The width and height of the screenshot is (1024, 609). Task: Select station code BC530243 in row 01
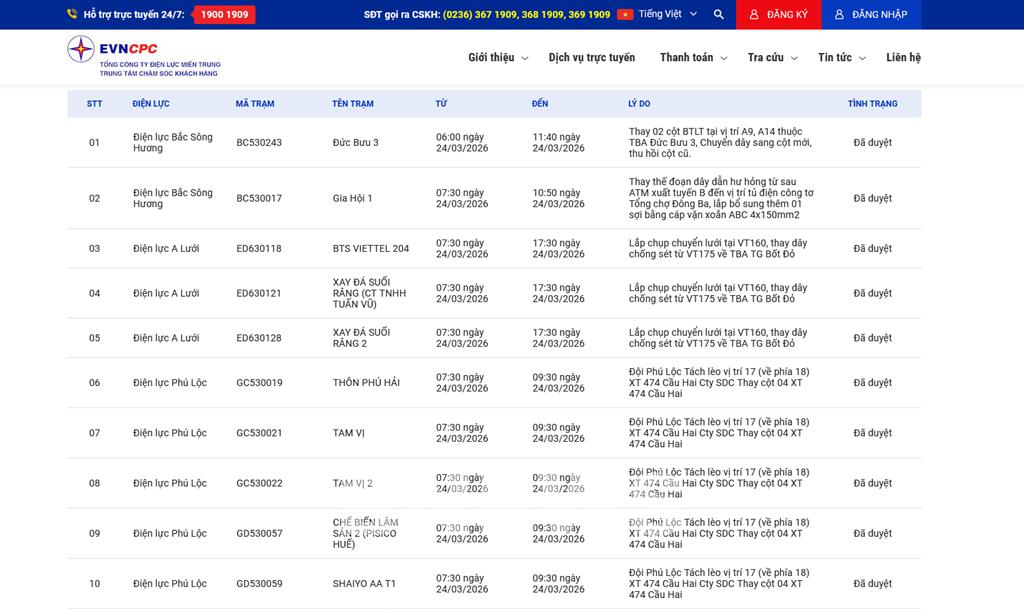(x=259, y=143)
